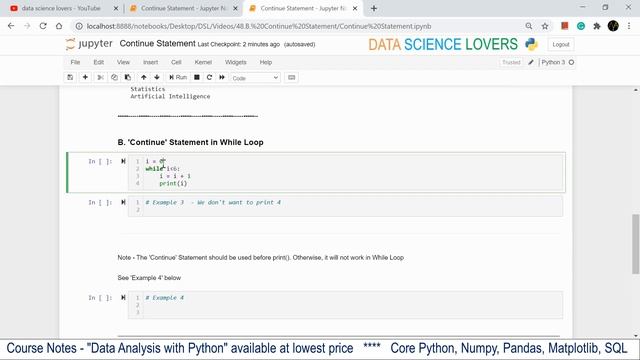Close the active Continue Statement tab

point(355,8)
